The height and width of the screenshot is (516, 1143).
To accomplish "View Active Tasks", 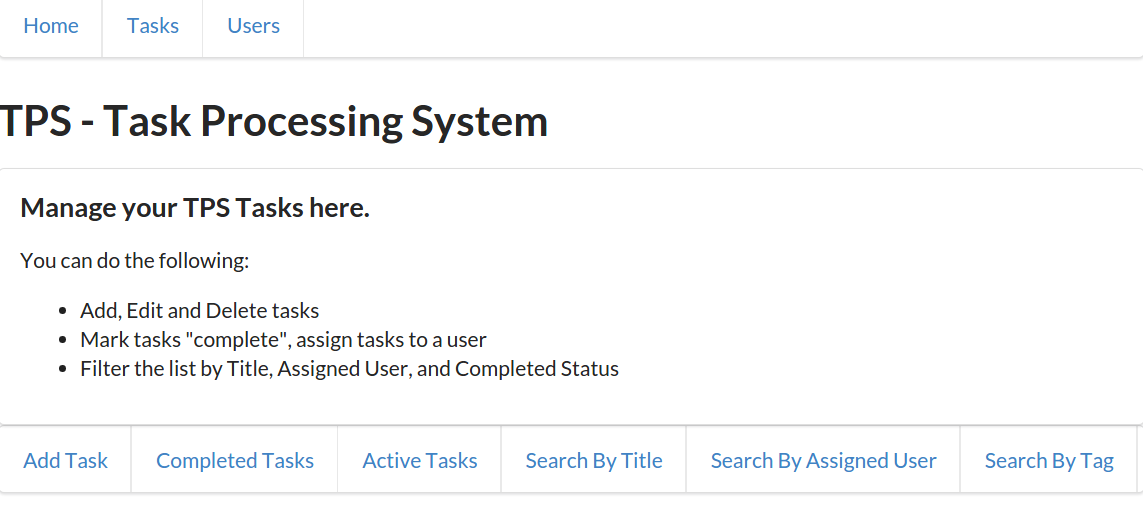I will point(420,461).
